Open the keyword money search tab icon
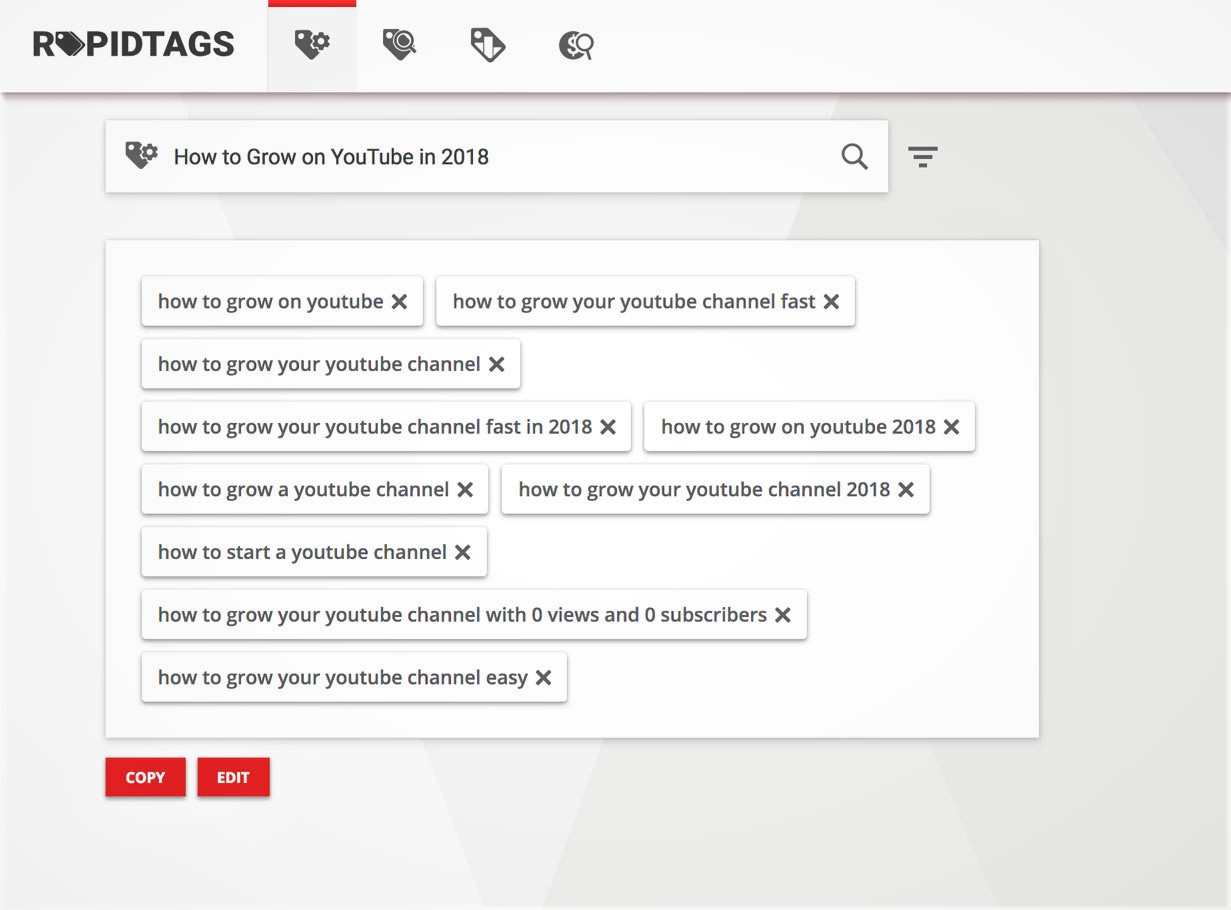Image resolution: width=1231 pixels, height=910 pixels. click(576, 44)
